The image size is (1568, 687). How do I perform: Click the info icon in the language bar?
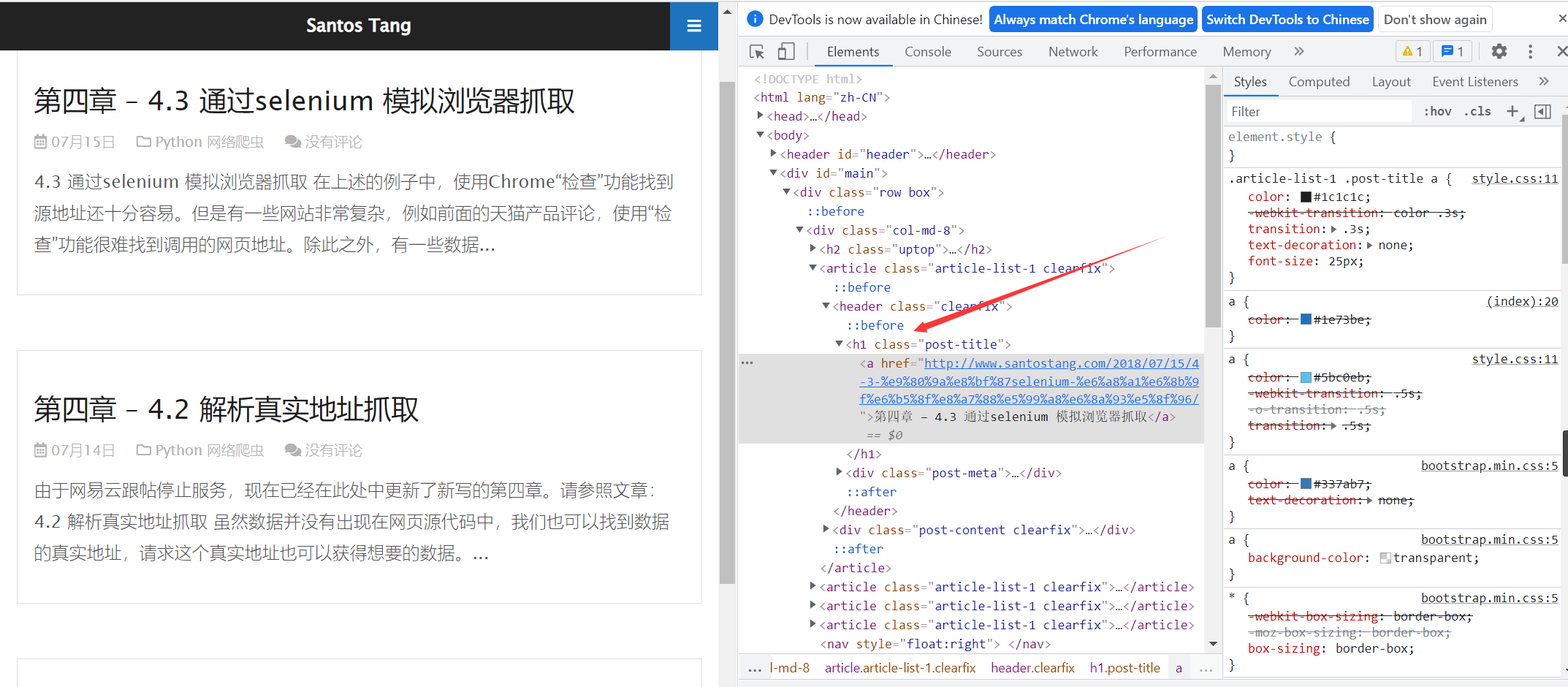(755, 19)
